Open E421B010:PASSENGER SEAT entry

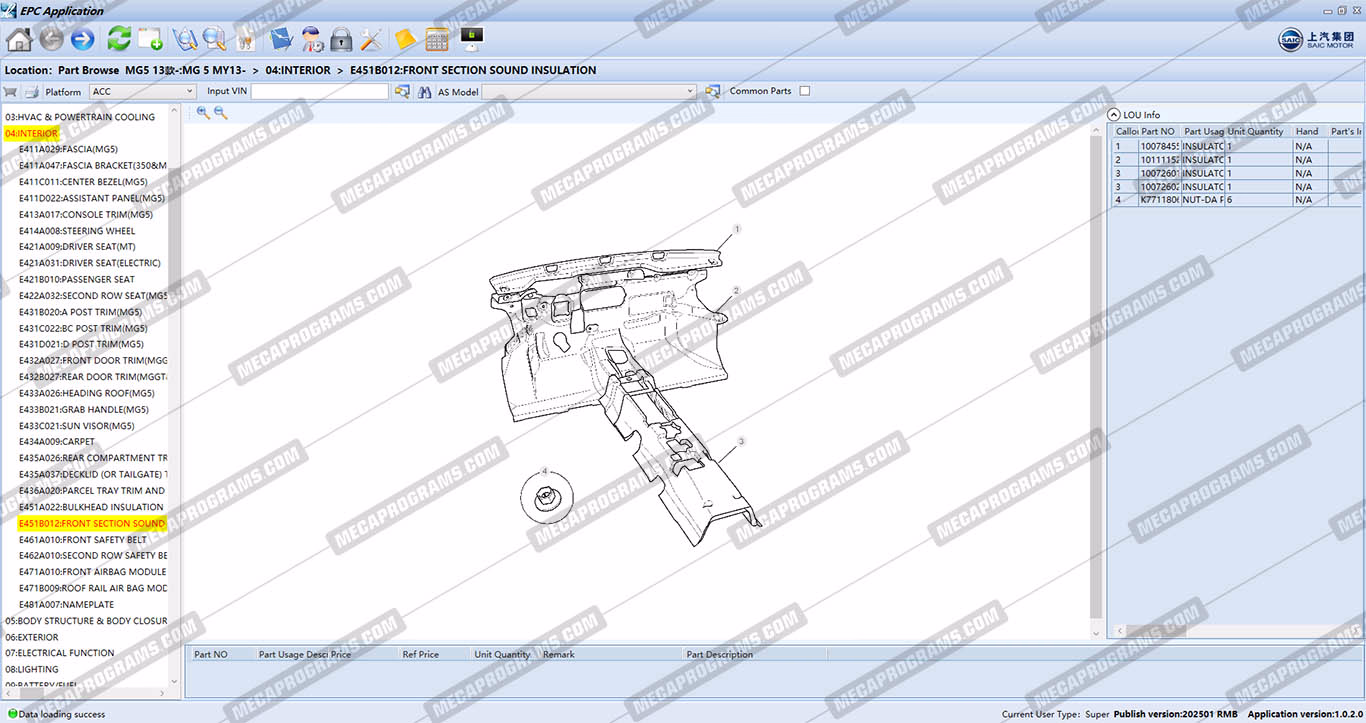tap(76, 279)
